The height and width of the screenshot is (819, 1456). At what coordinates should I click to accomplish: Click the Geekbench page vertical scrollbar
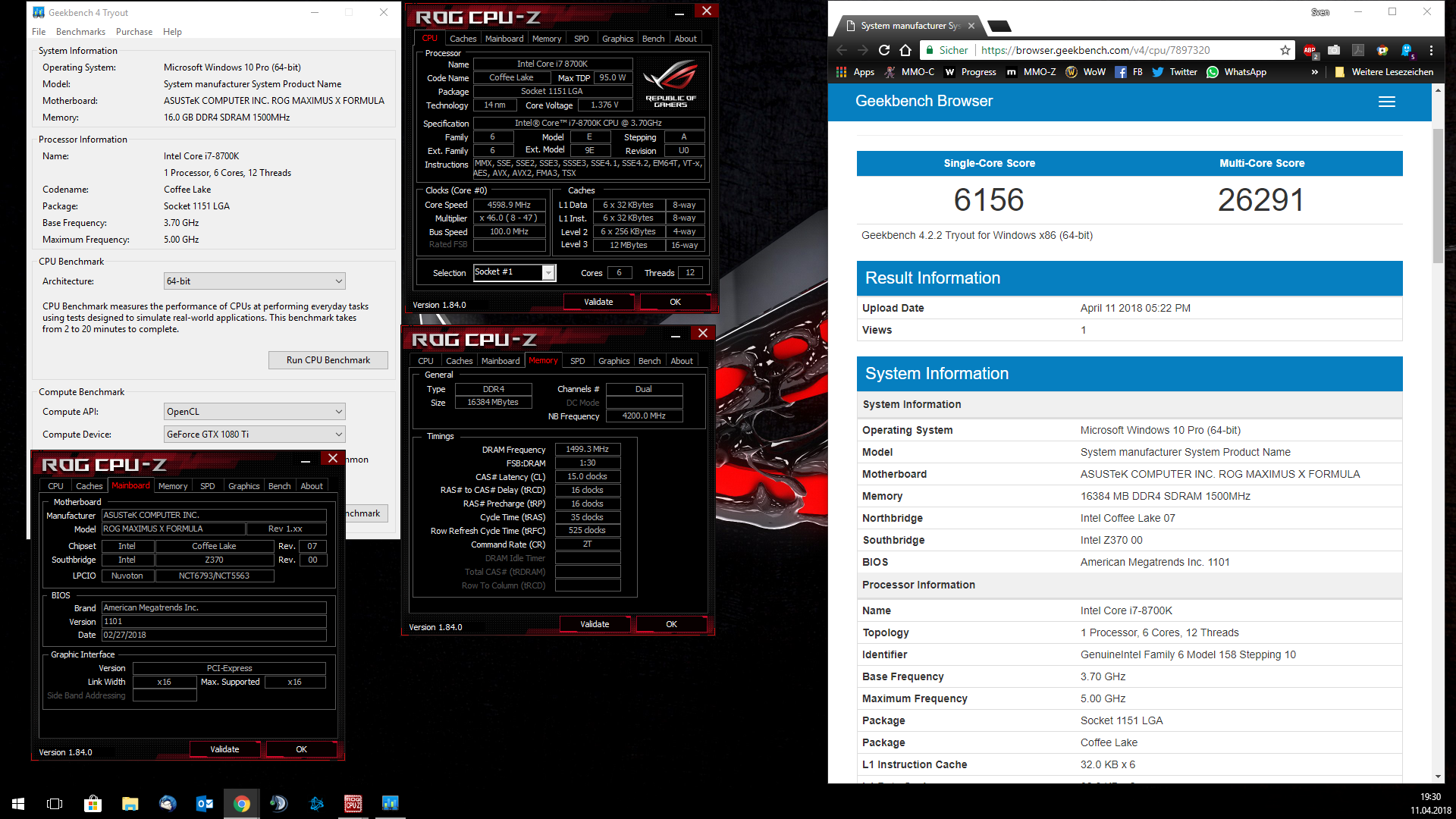(1438, 196)
